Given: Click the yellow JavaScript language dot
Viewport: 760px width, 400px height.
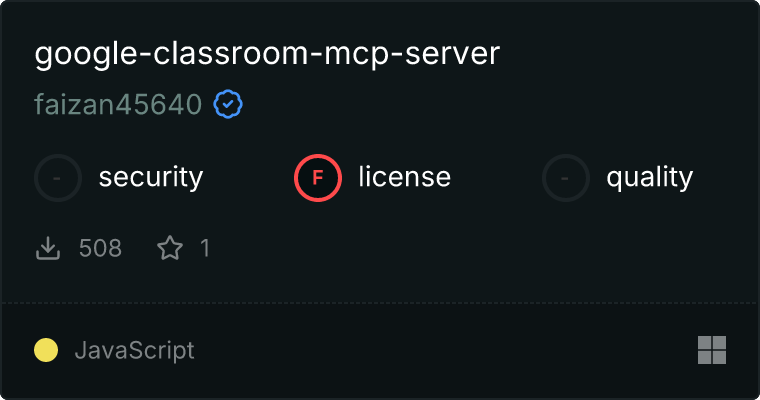Looking at the screenshot, I should pyautogui.click(x=46, y=350).
